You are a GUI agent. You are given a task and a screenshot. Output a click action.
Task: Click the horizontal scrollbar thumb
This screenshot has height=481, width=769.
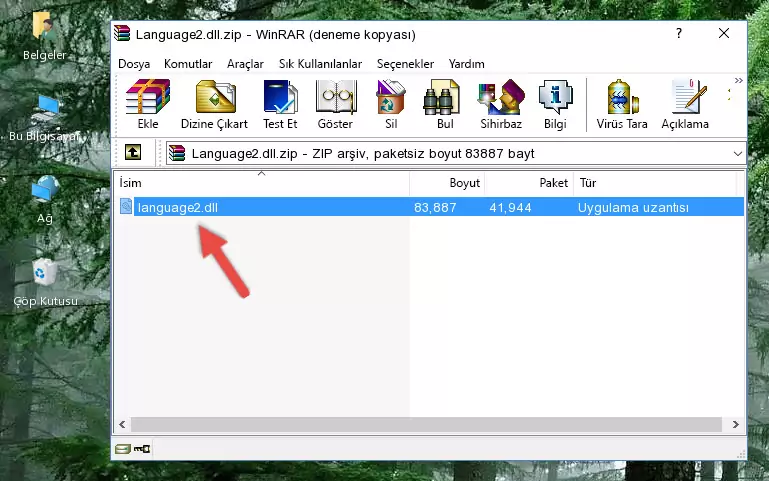[x=426, y=424]
